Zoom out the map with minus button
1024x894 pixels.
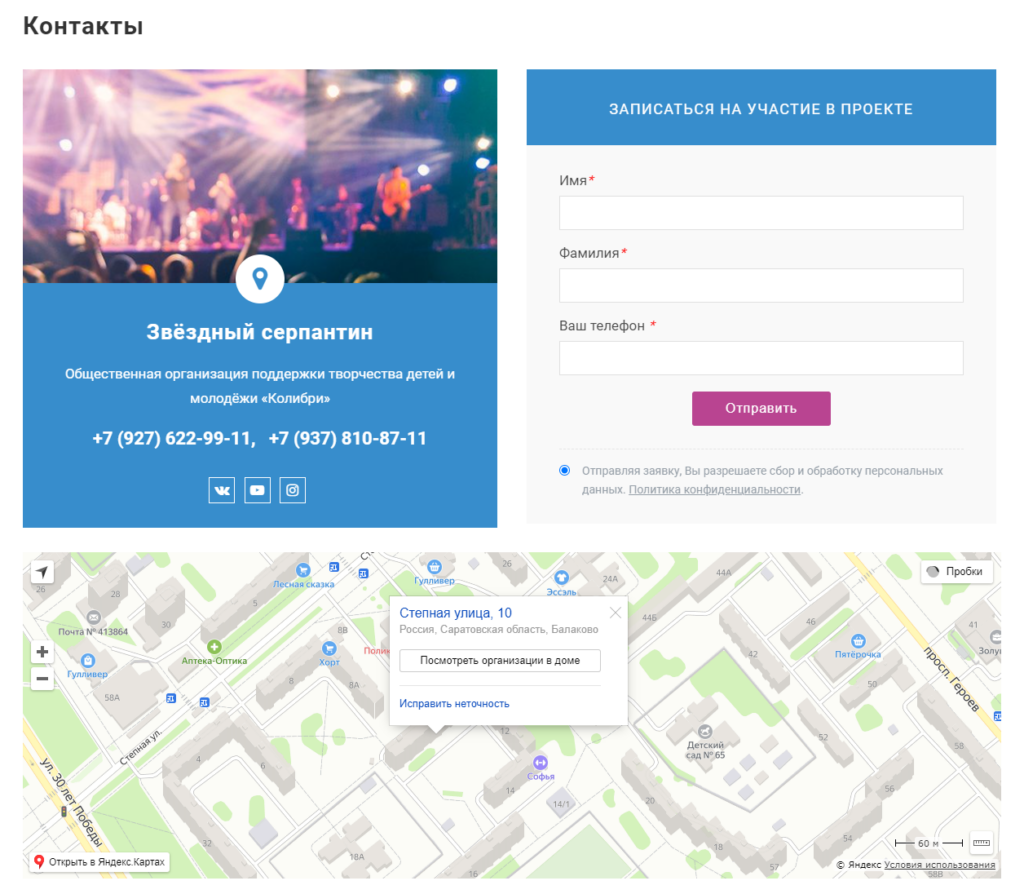coord(42,679)
